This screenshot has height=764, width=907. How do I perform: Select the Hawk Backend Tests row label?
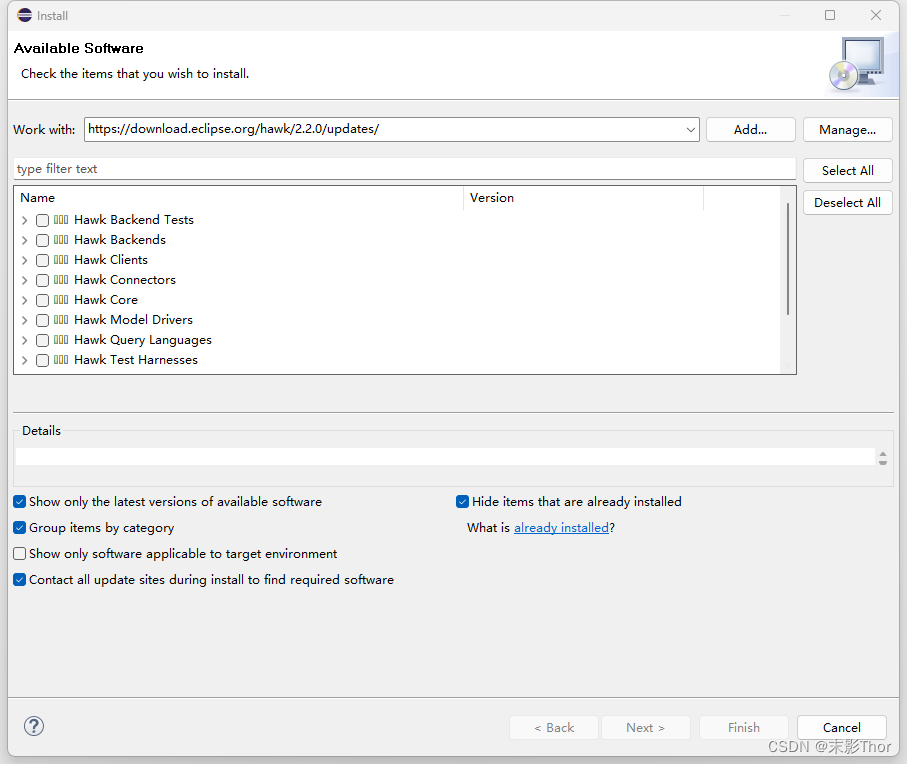(x=134, y=220)
